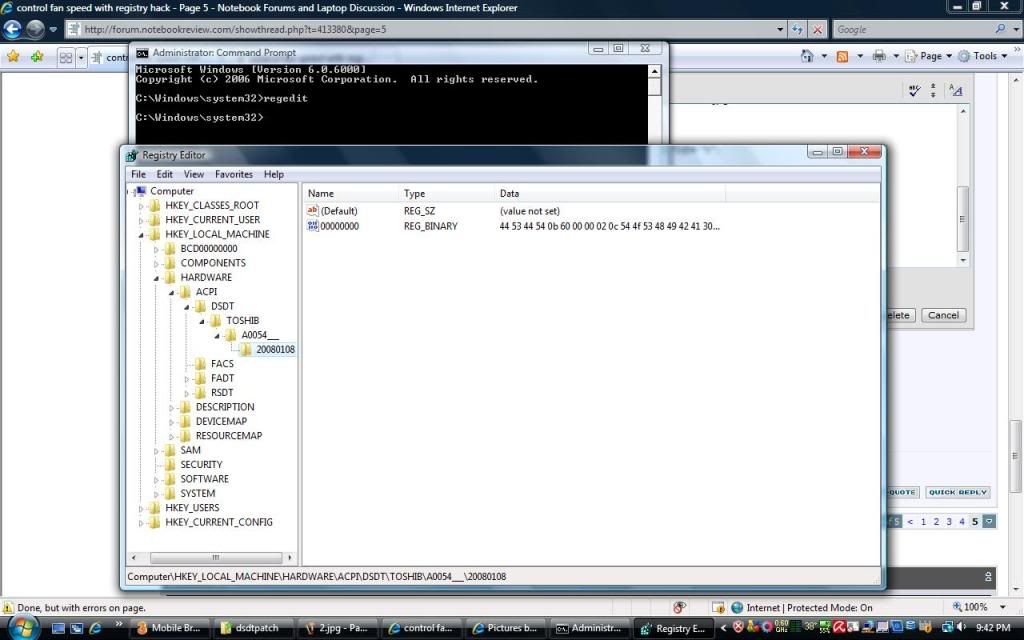Screen dimensions: 1024x640
Task: Collapse the ACPI key
Action: pyautogui.click(x=171, y=292)
